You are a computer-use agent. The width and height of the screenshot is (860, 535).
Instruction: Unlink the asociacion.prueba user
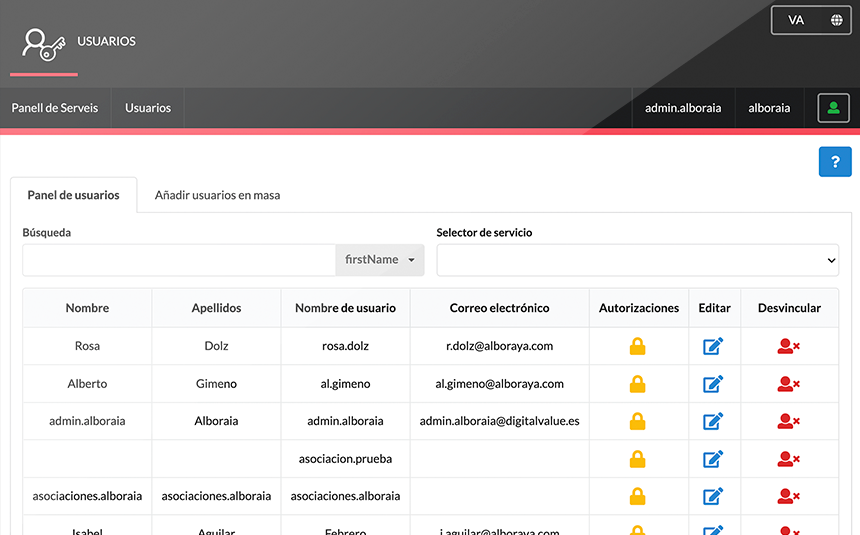click(x=788, y=459)
